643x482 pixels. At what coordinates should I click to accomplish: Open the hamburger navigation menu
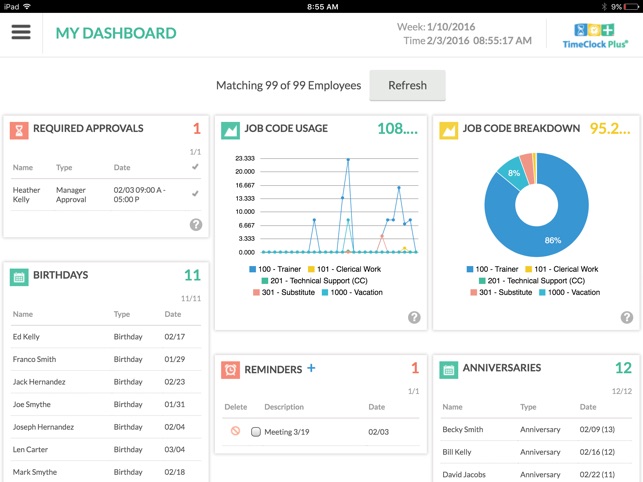(x=21, y=32)
